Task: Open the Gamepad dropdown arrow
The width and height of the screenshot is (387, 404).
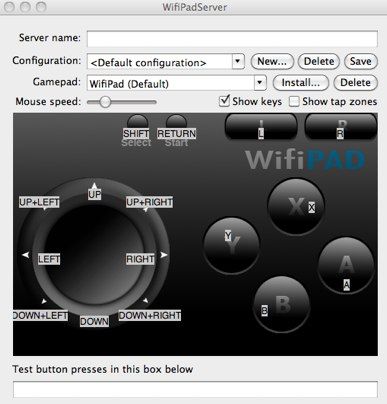Action: [x=260, y=82]
